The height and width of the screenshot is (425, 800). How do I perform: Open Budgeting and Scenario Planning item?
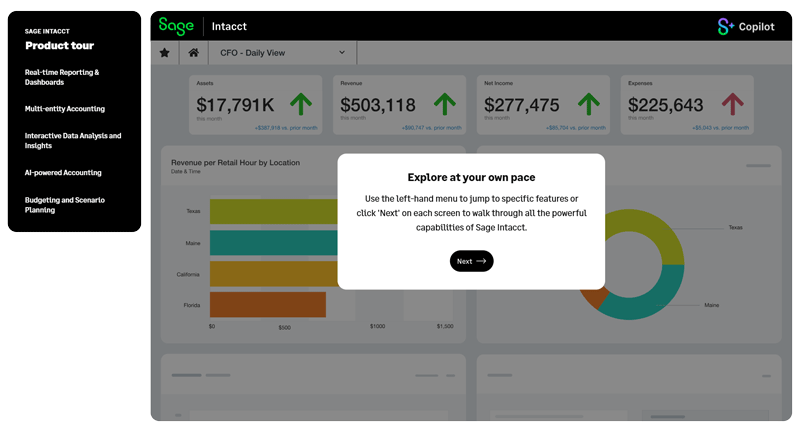point(65,205)
